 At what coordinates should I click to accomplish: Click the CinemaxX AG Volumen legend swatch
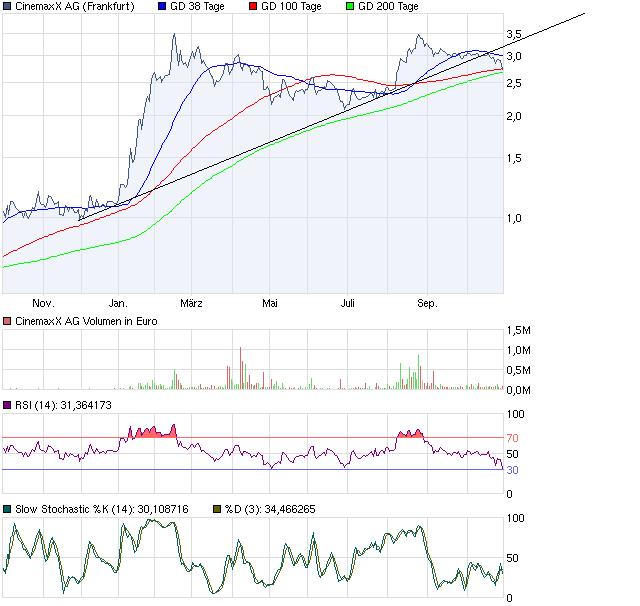click(x=7, y=322)
